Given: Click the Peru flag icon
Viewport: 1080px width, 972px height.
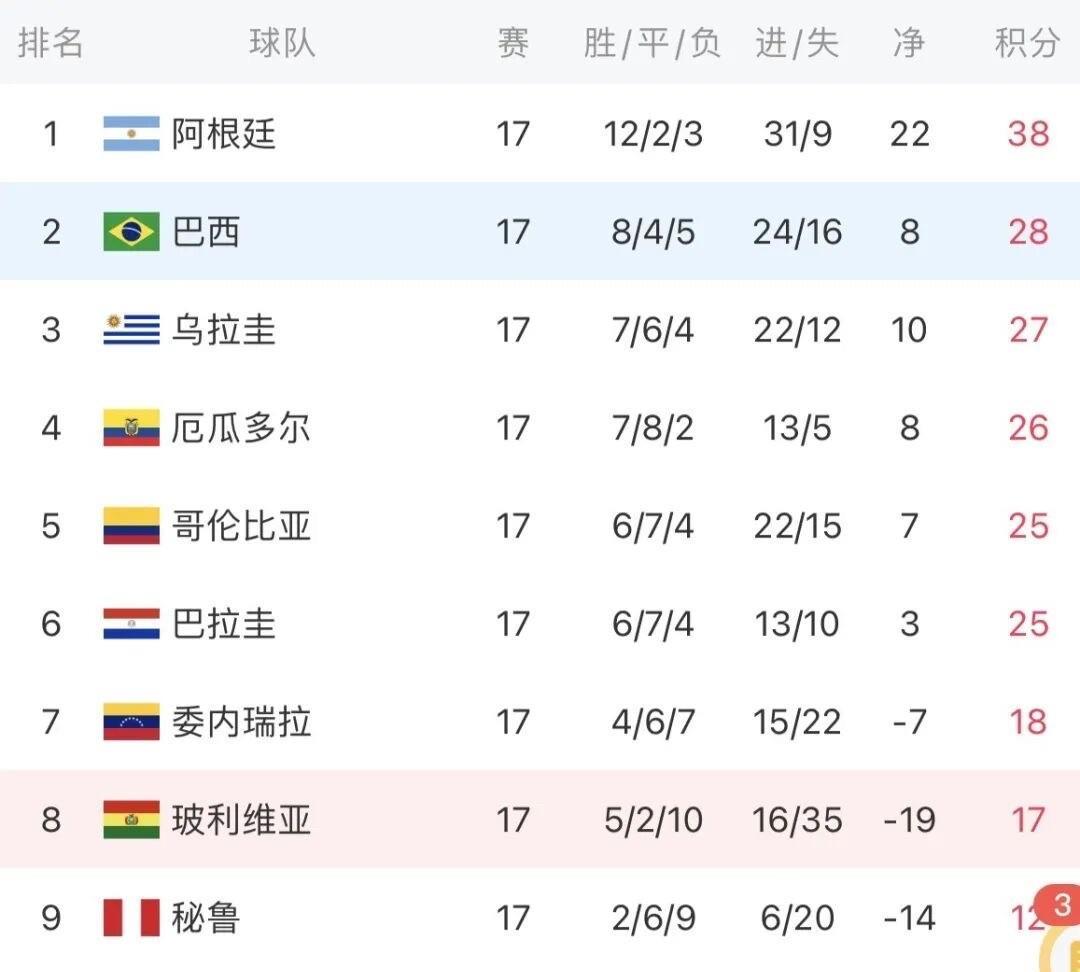Looking at the screenshot, I should click(131, 918).
